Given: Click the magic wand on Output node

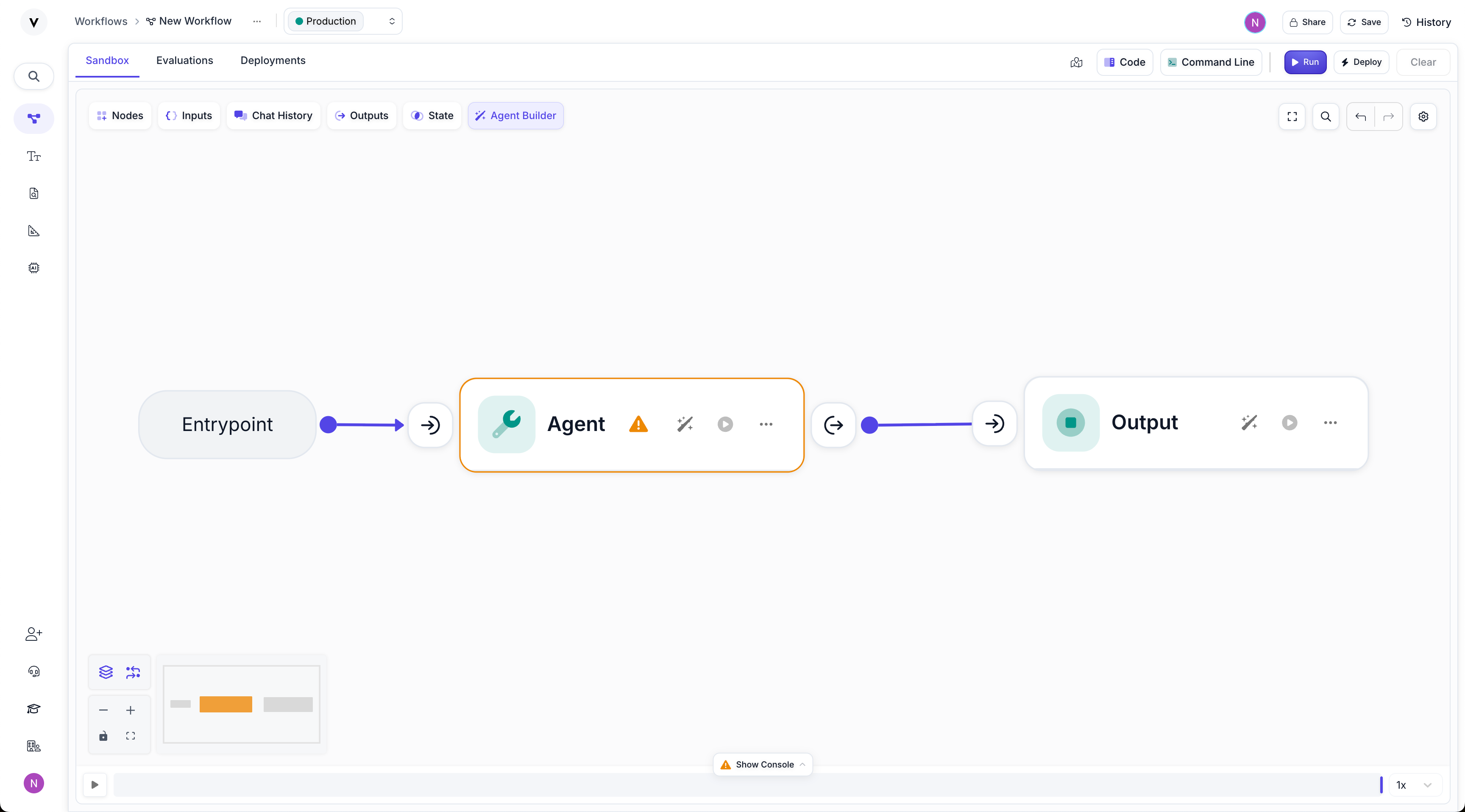Looking at the screenshot, I should (x=1249, y=423).
